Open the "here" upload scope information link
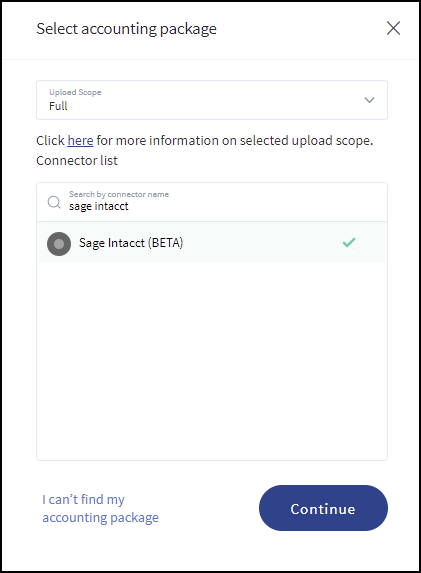This screenshot has height=573, width=421. click(x=80, y=140)
